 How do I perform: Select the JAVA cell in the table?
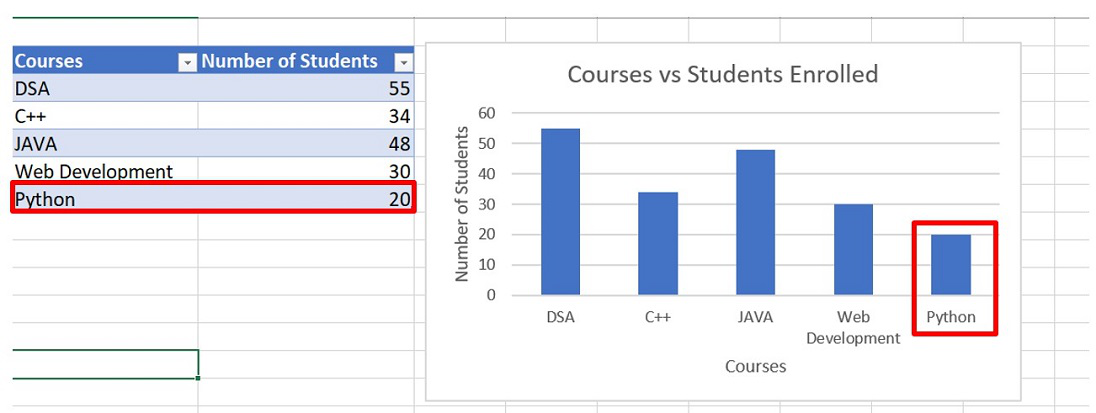pyautogui.click(x=100, y=143)
